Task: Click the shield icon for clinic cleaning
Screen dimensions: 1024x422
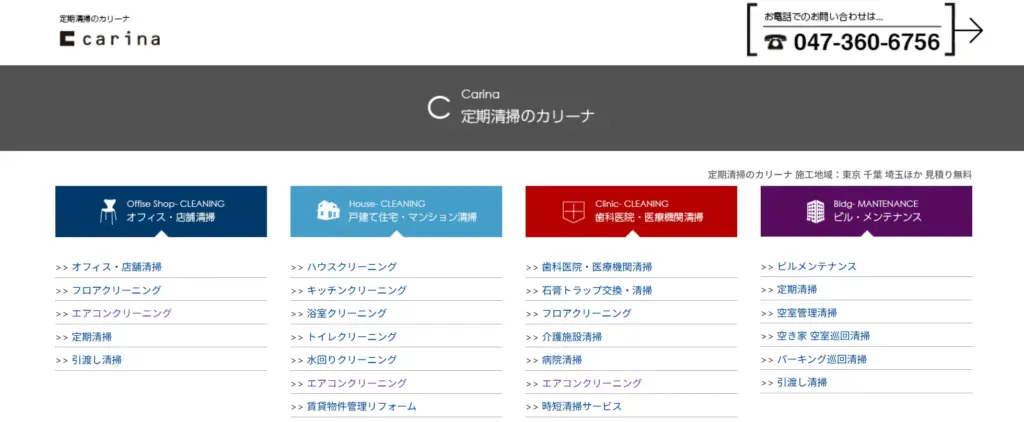Action: click(572, 211)
